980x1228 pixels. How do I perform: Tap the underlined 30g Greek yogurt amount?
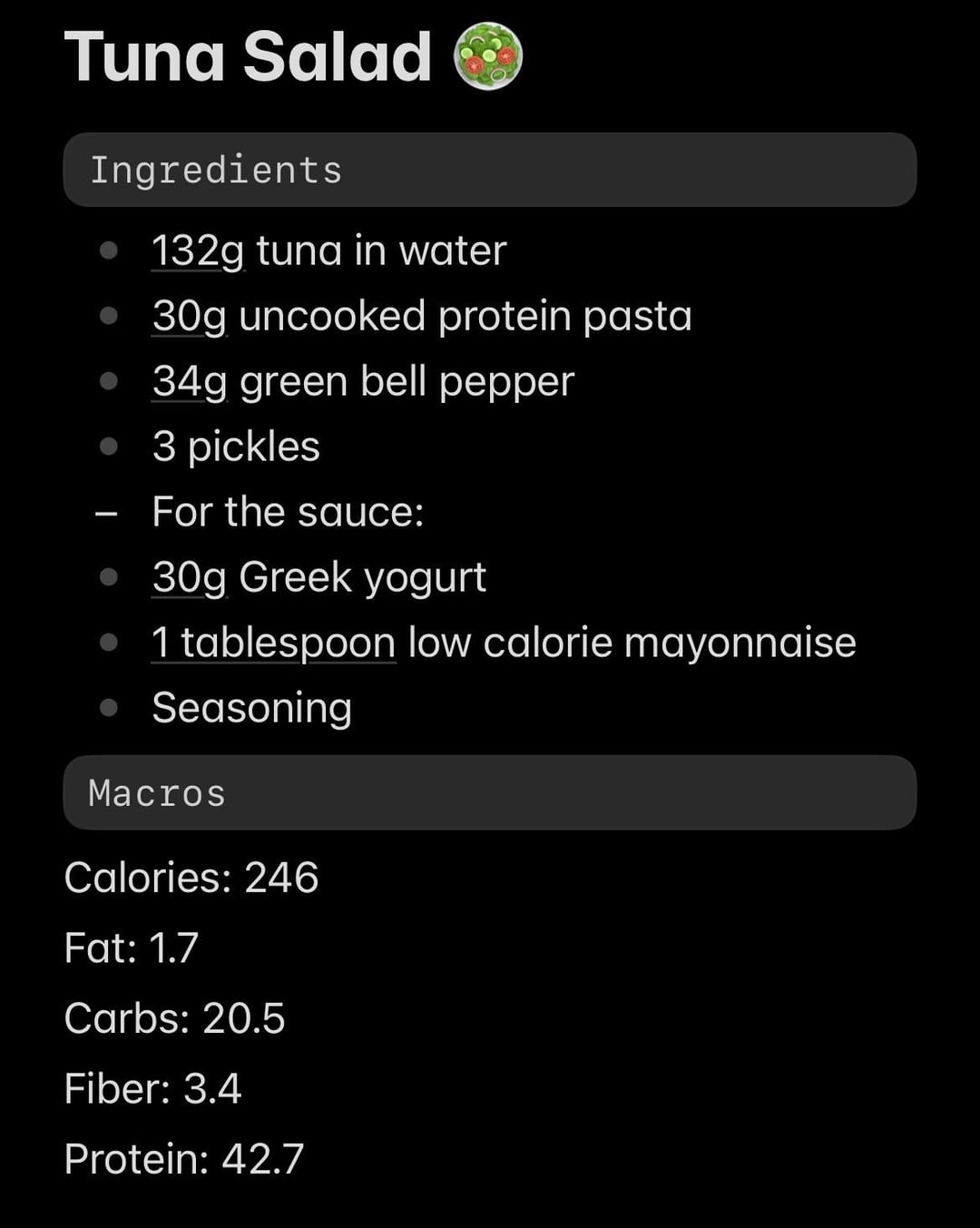point(190,577)
